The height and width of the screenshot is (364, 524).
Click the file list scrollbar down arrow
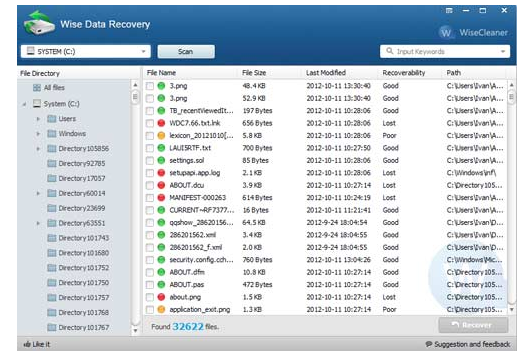point(511,310)
